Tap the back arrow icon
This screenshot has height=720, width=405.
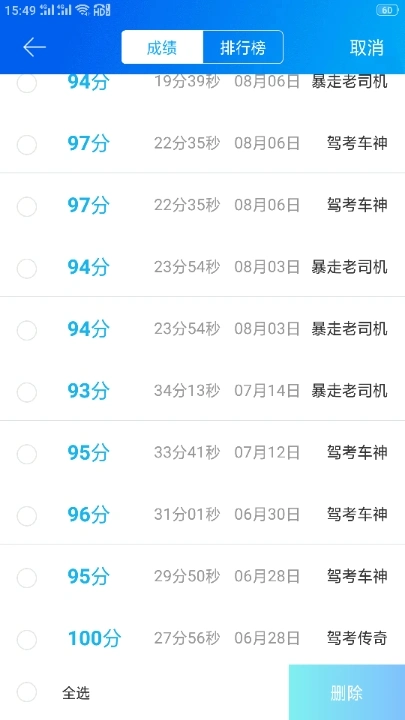(34, 47)
